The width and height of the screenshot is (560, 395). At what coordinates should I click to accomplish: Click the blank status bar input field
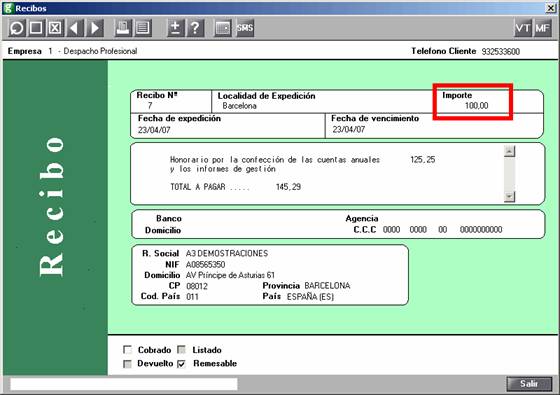tap(124, 384)
